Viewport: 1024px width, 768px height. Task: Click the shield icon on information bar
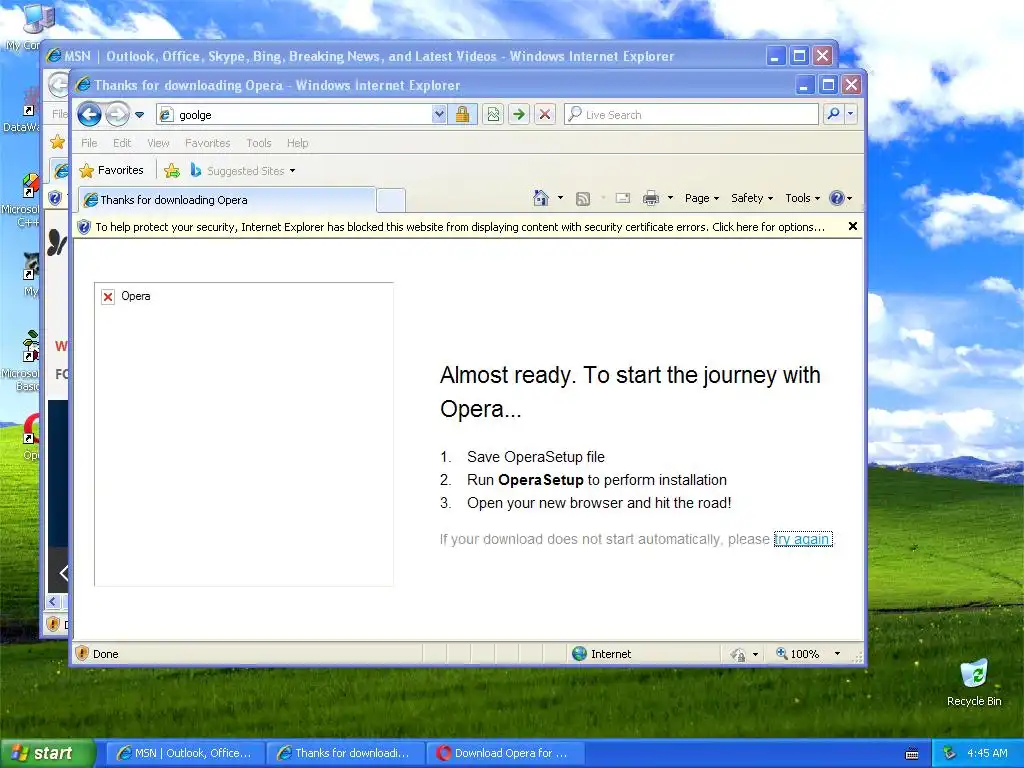pos(84,227)
